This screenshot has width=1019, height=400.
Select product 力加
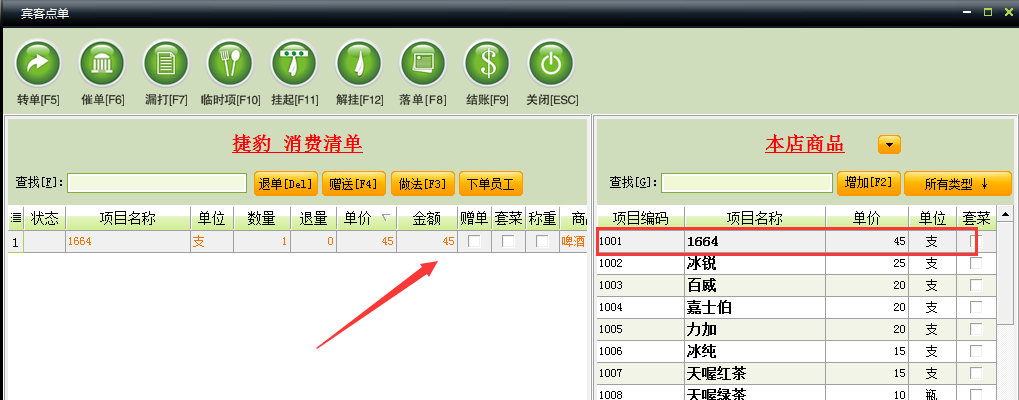[x=796, y=329]
